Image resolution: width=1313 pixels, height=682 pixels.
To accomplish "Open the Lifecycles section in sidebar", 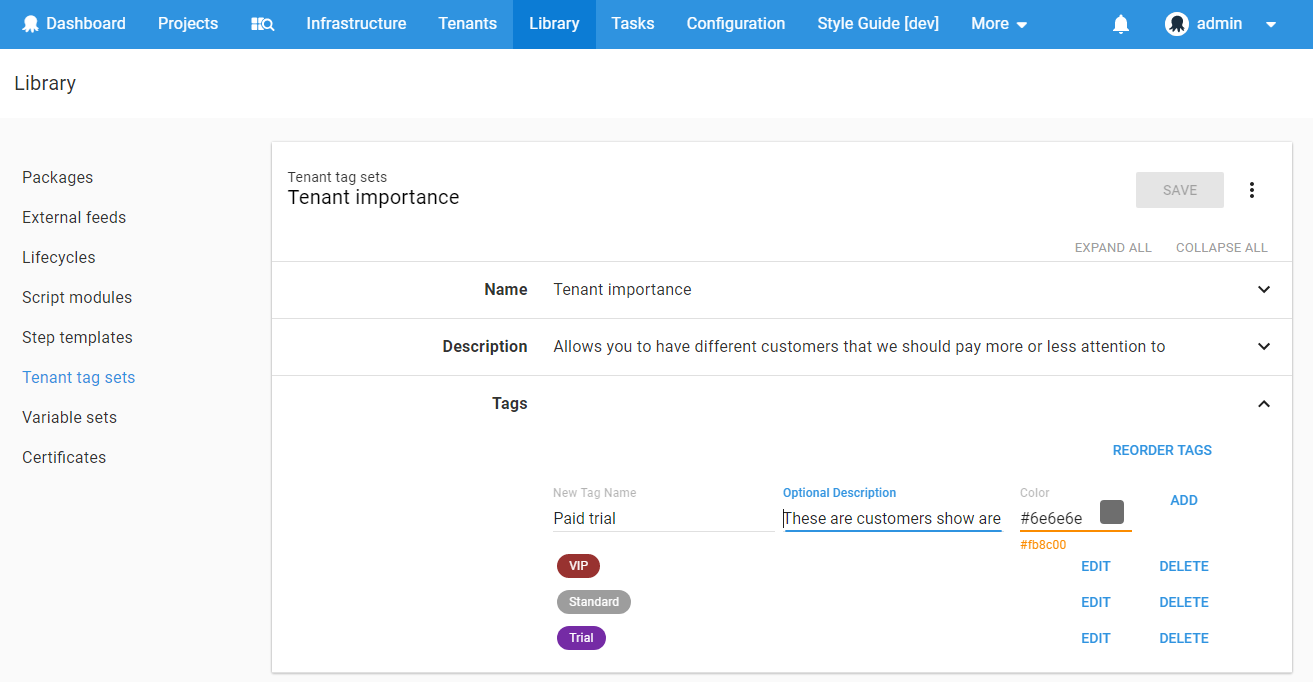I will coord(59,257).
